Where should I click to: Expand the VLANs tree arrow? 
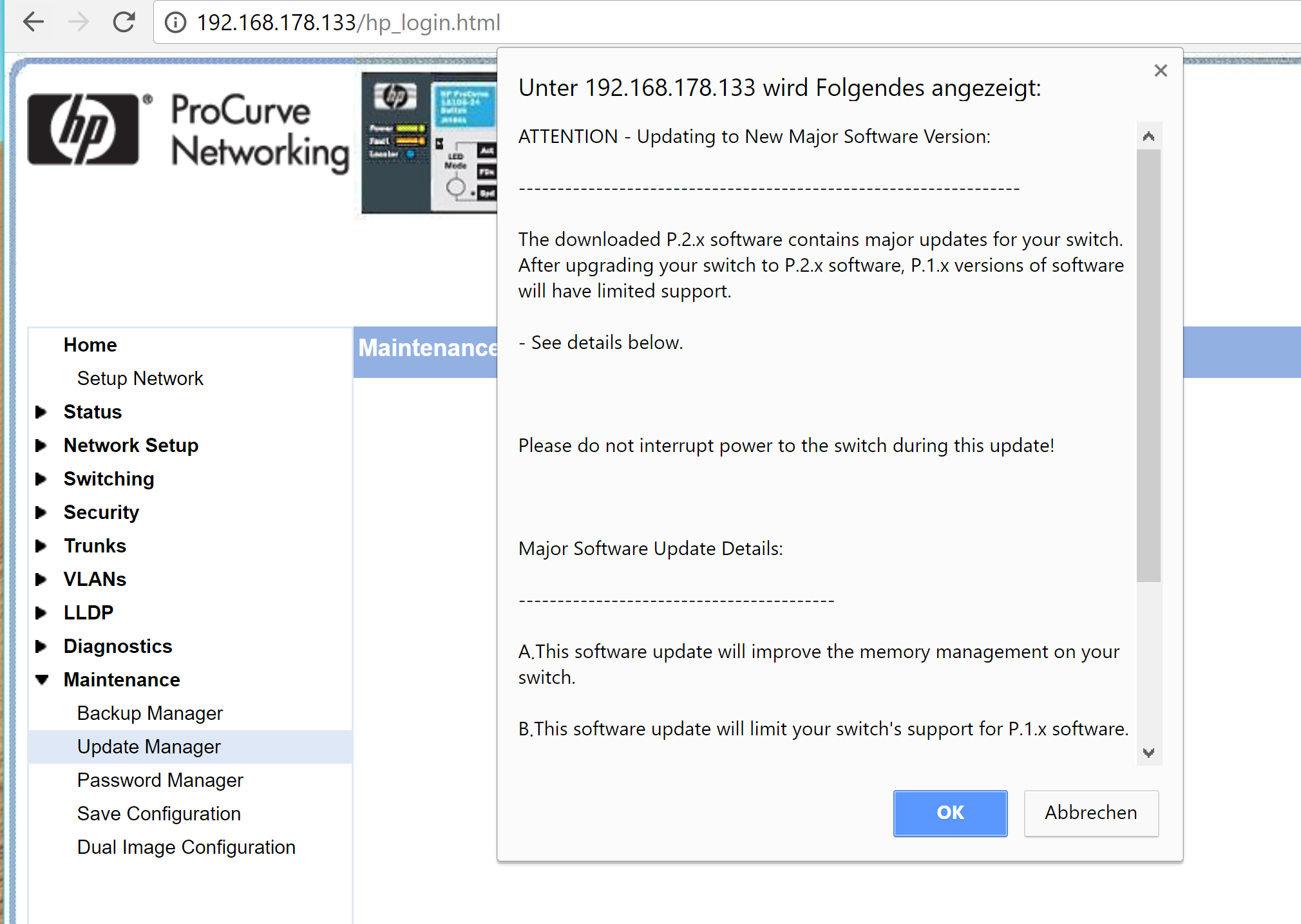tap(41, 580)
